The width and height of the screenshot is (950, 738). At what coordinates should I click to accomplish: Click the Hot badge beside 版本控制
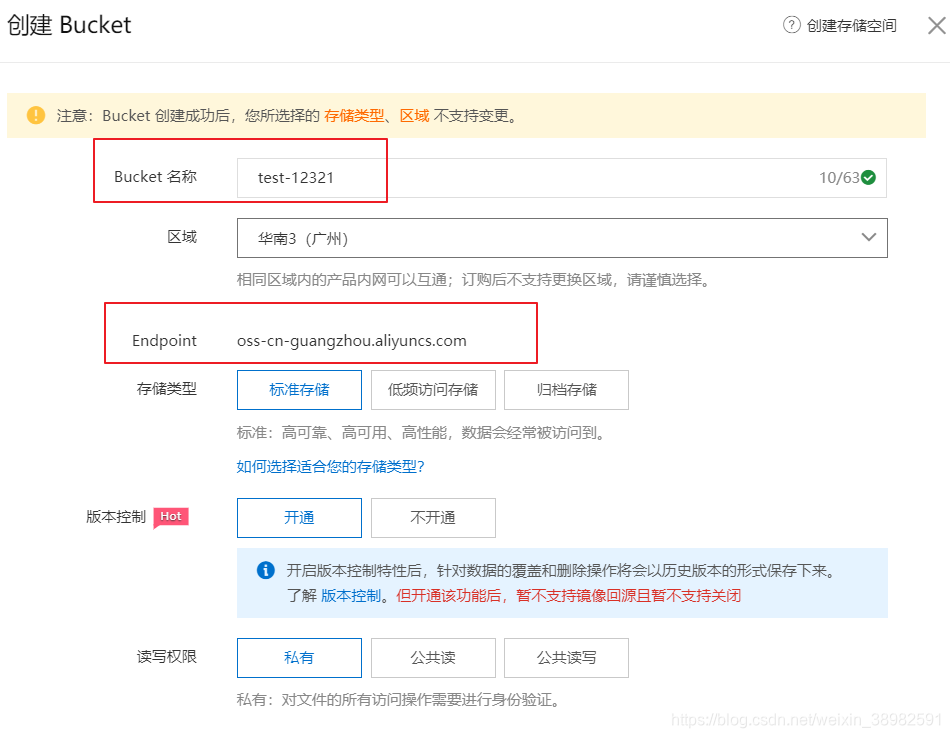coord(171,517)
